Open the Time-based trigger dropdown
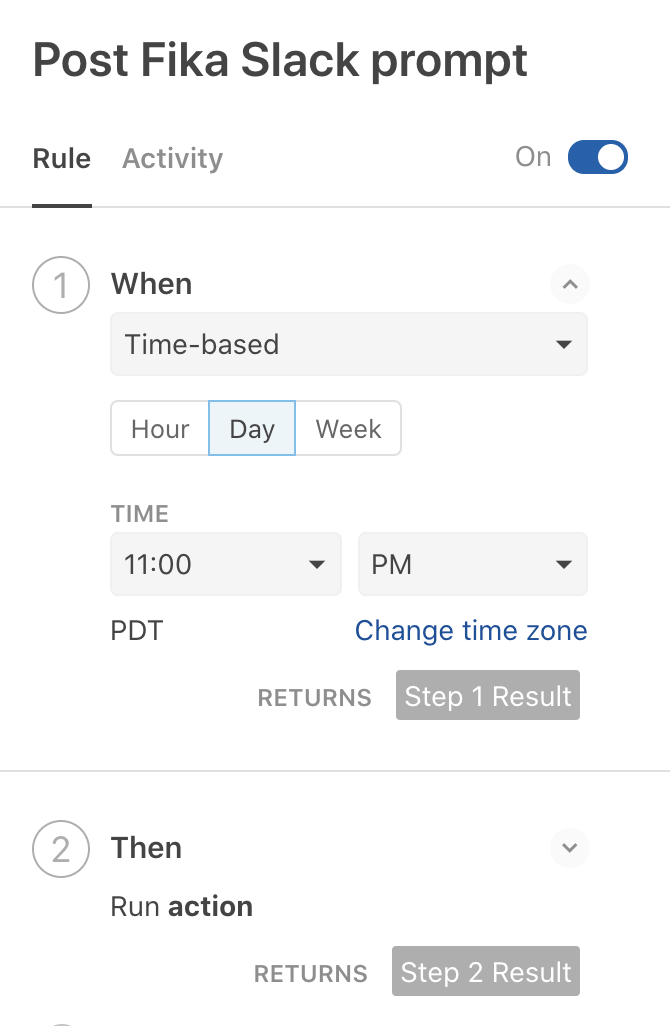The height and width of the screenshot is (1026, 670). tap(348, 345)
